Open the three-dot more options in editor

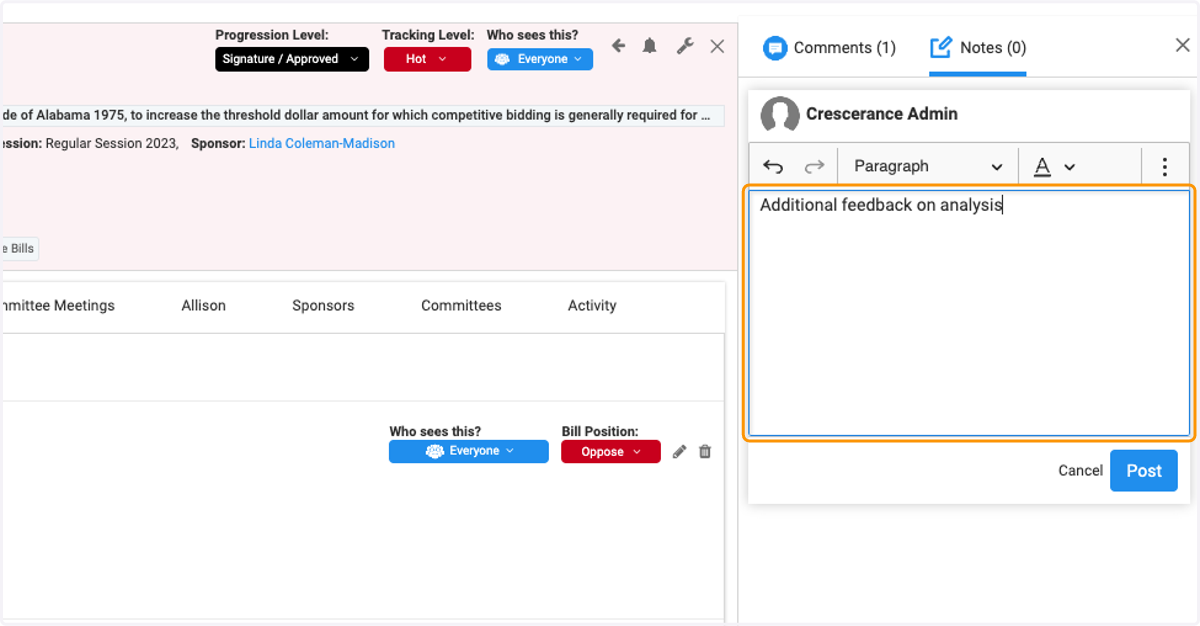(x=1165, y=167)
